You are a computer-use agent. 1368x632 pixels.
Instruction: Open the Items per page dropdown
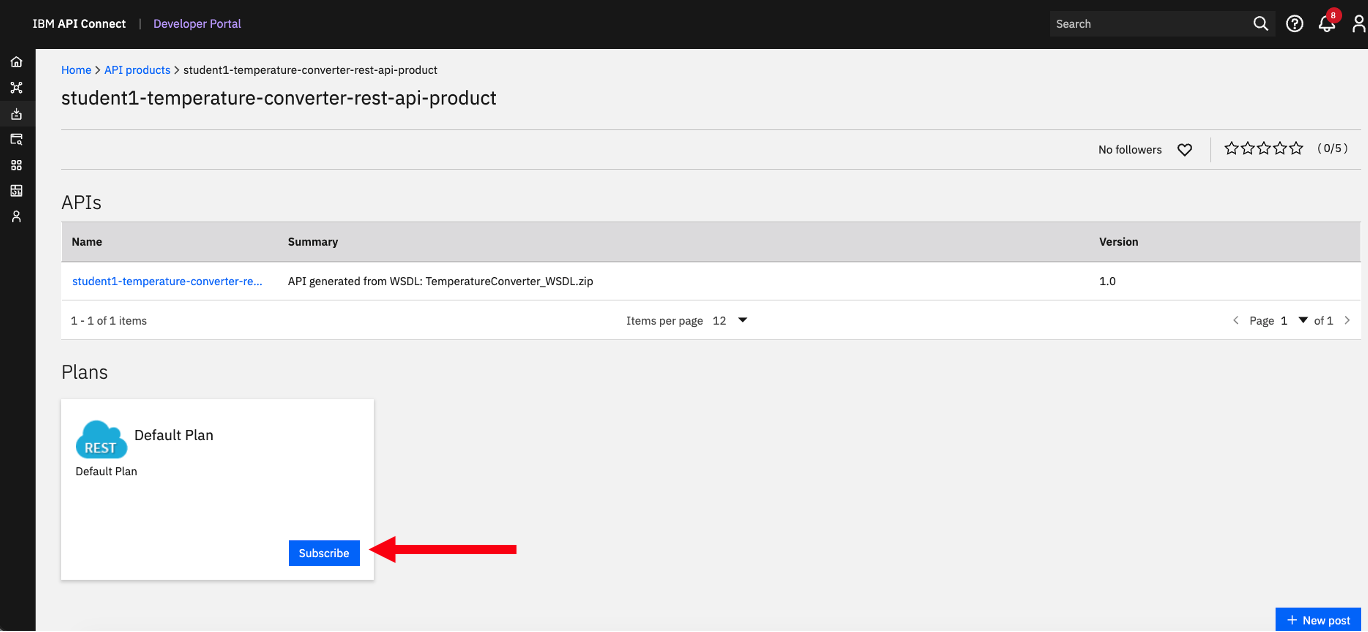(x=730, y=321)
